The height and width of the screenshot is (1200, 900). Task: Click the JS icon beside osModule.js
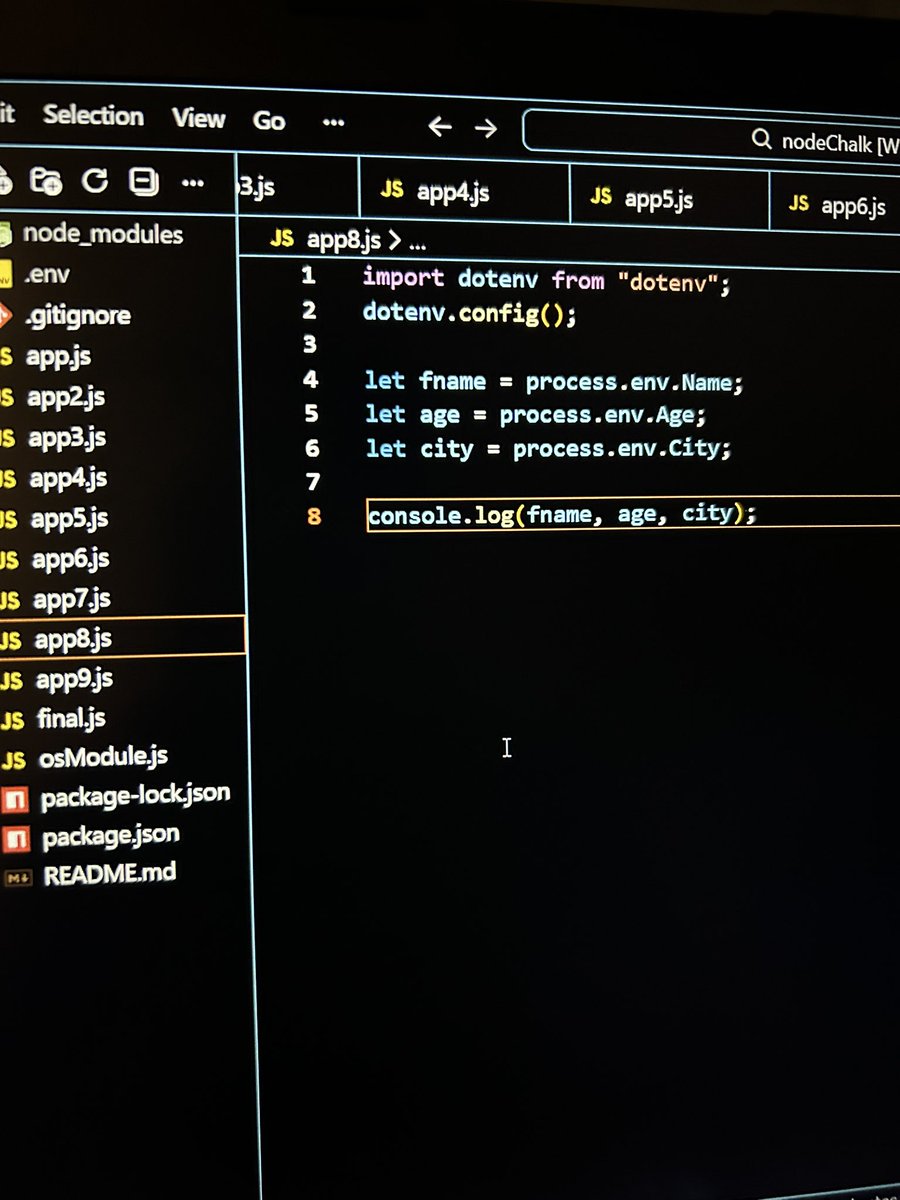click(13, 760)
